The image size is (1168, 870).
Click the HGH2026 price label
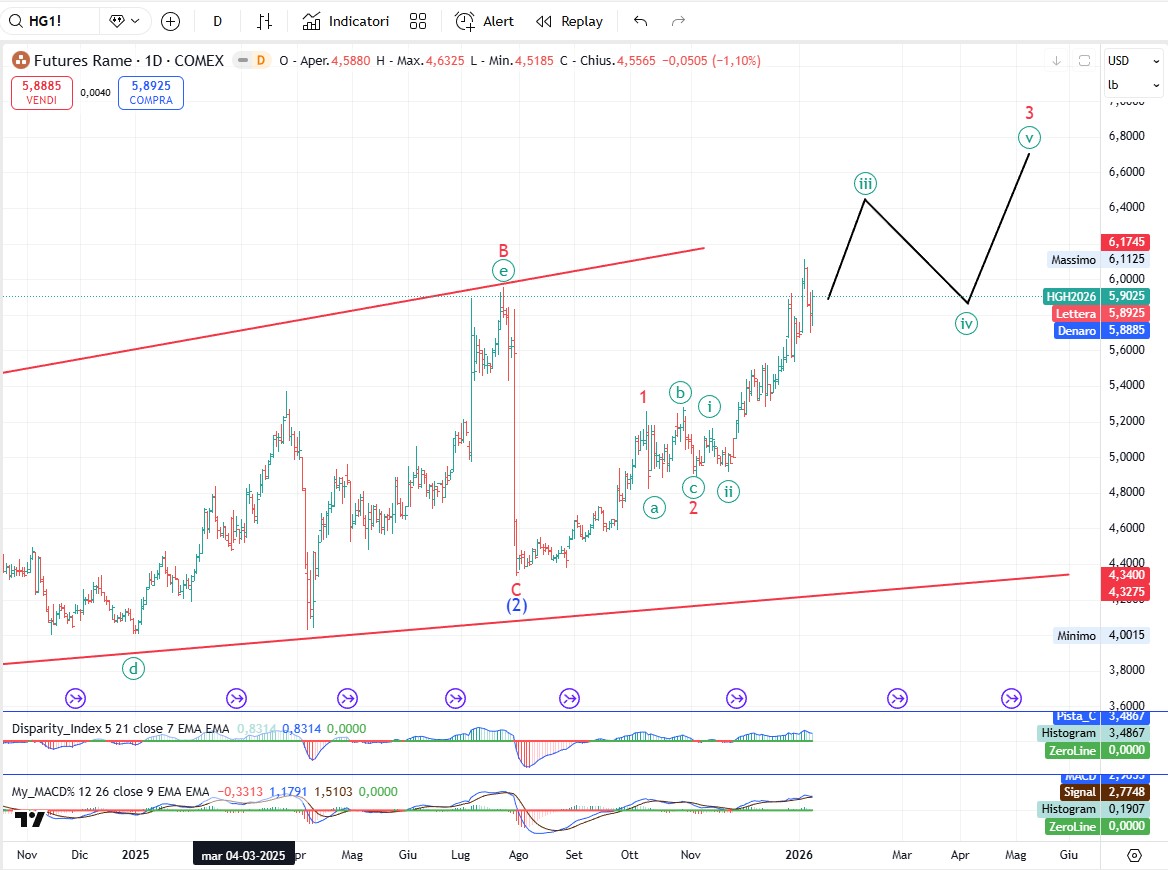(1071, 296)
